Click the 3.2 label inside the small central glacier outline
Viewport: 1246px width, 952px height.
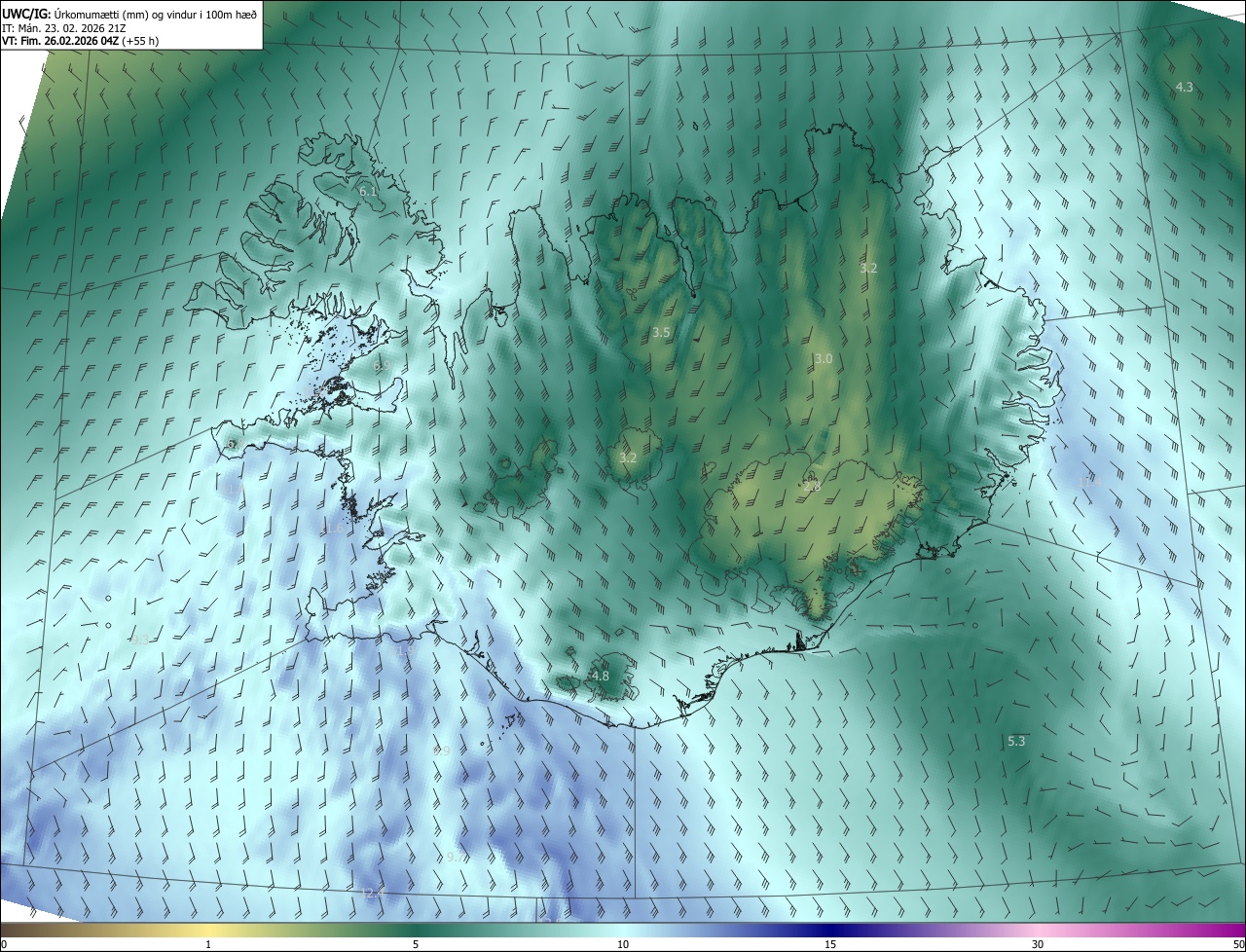coord(628,458)
